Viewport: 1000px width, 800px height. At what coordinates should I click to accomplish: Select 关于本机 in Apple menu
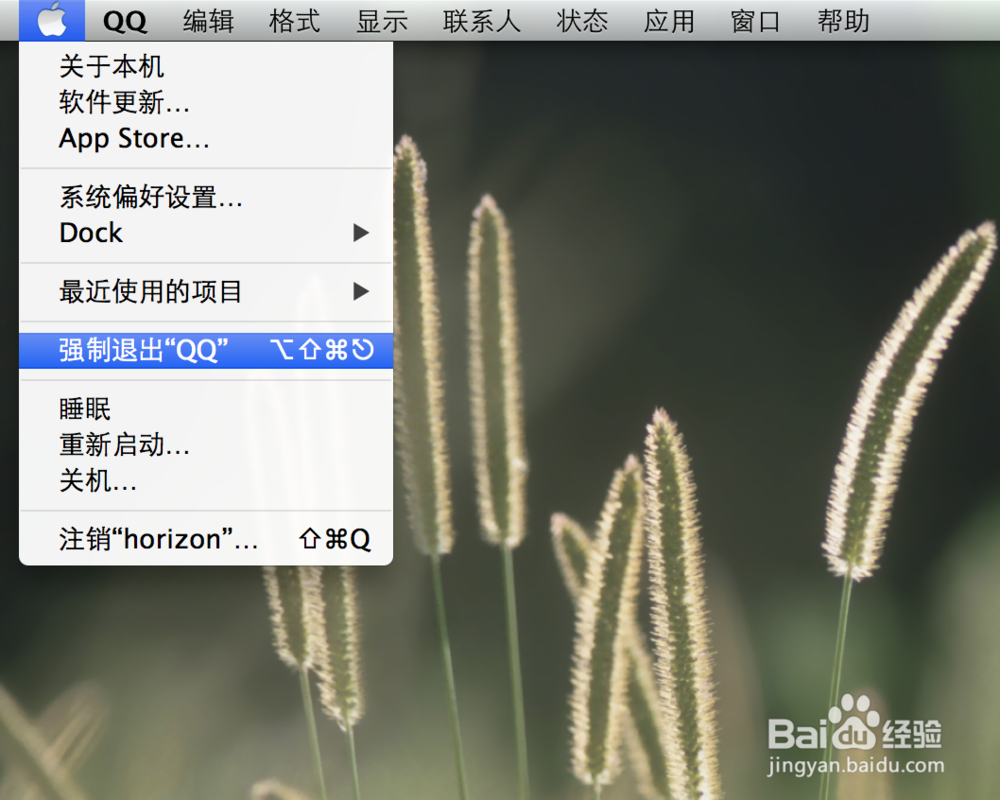tap(206, 66)
